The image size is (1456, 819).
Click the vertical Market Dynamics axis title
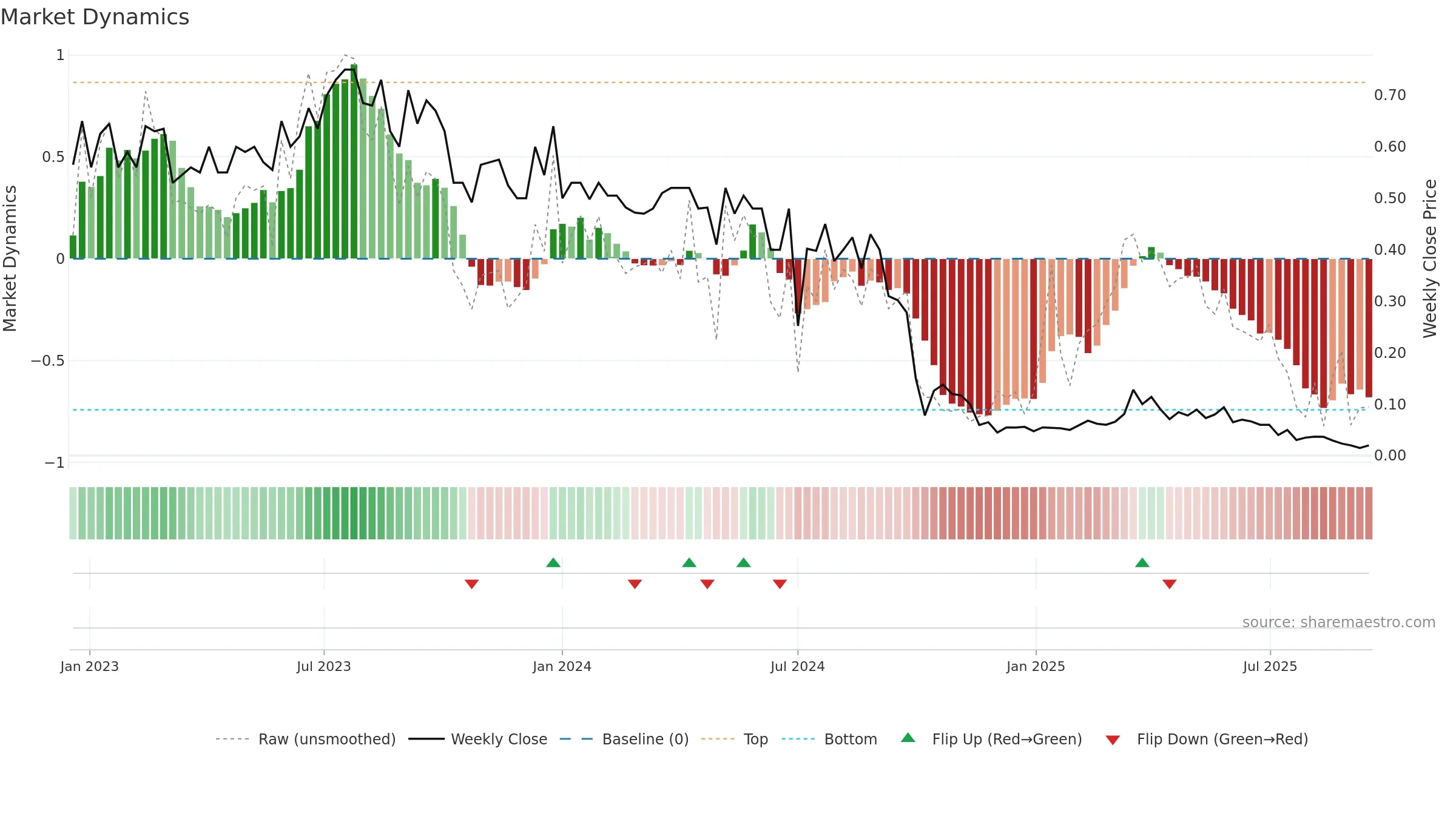coord(10,258)
